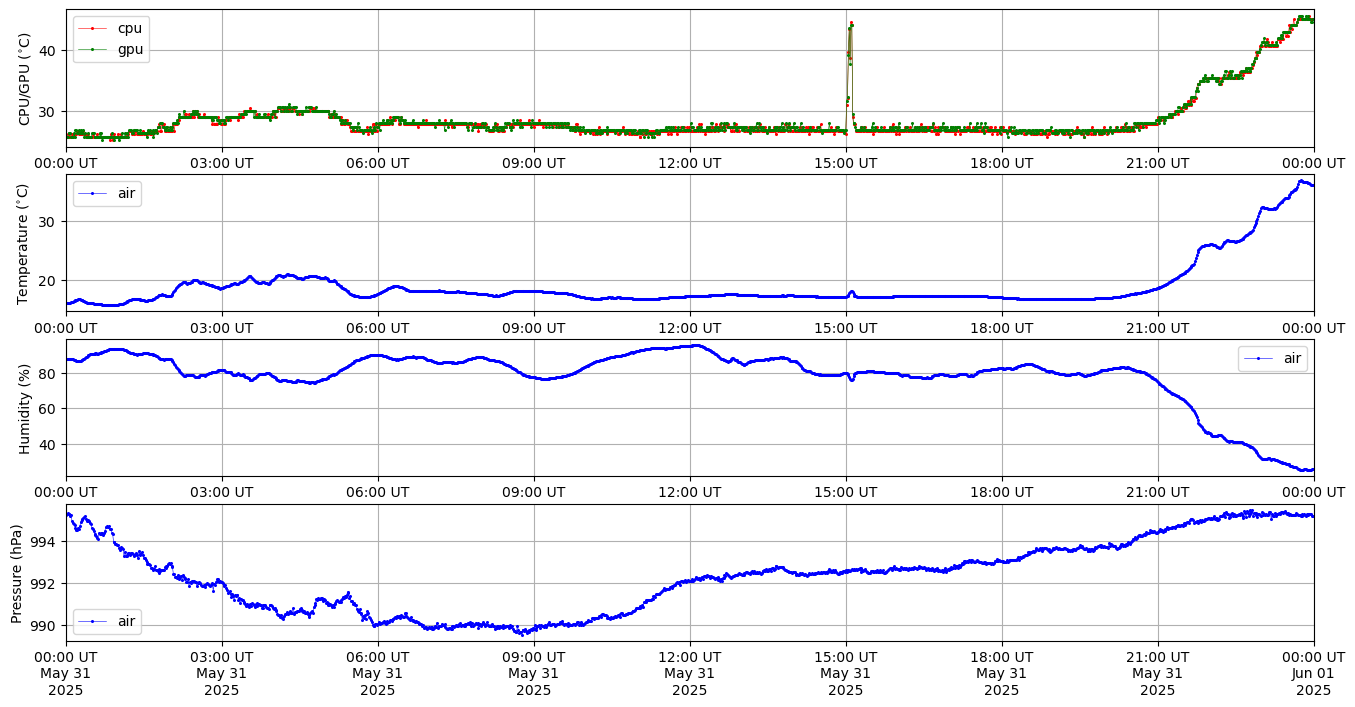Click 21:00 UT label under CPU/GPU plot

(x=1158, y=162)
